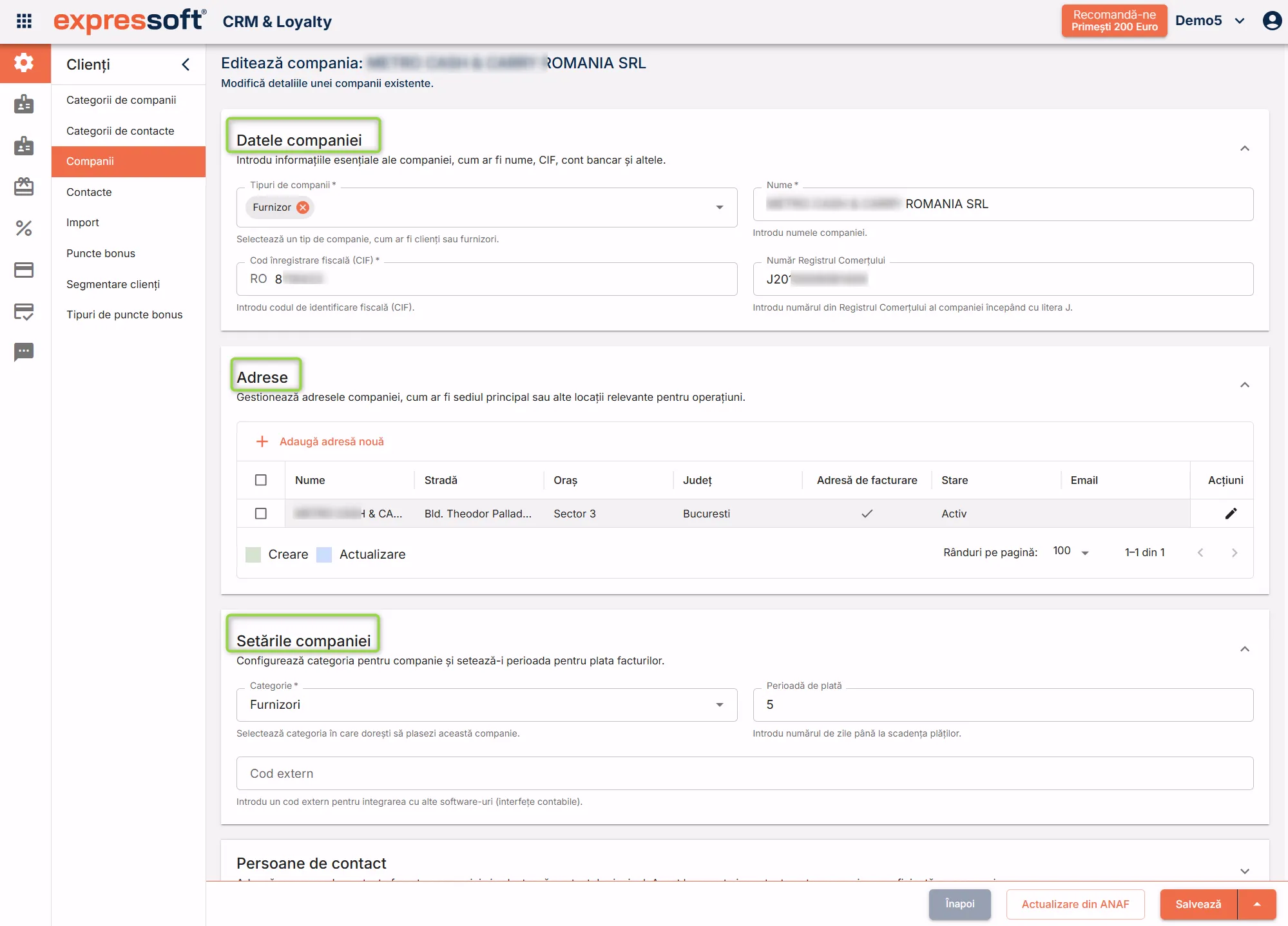Edit the address row with pencil icon
Image resolution: width=1288 pixels, height=926 pixels.
click(1231, 514)
